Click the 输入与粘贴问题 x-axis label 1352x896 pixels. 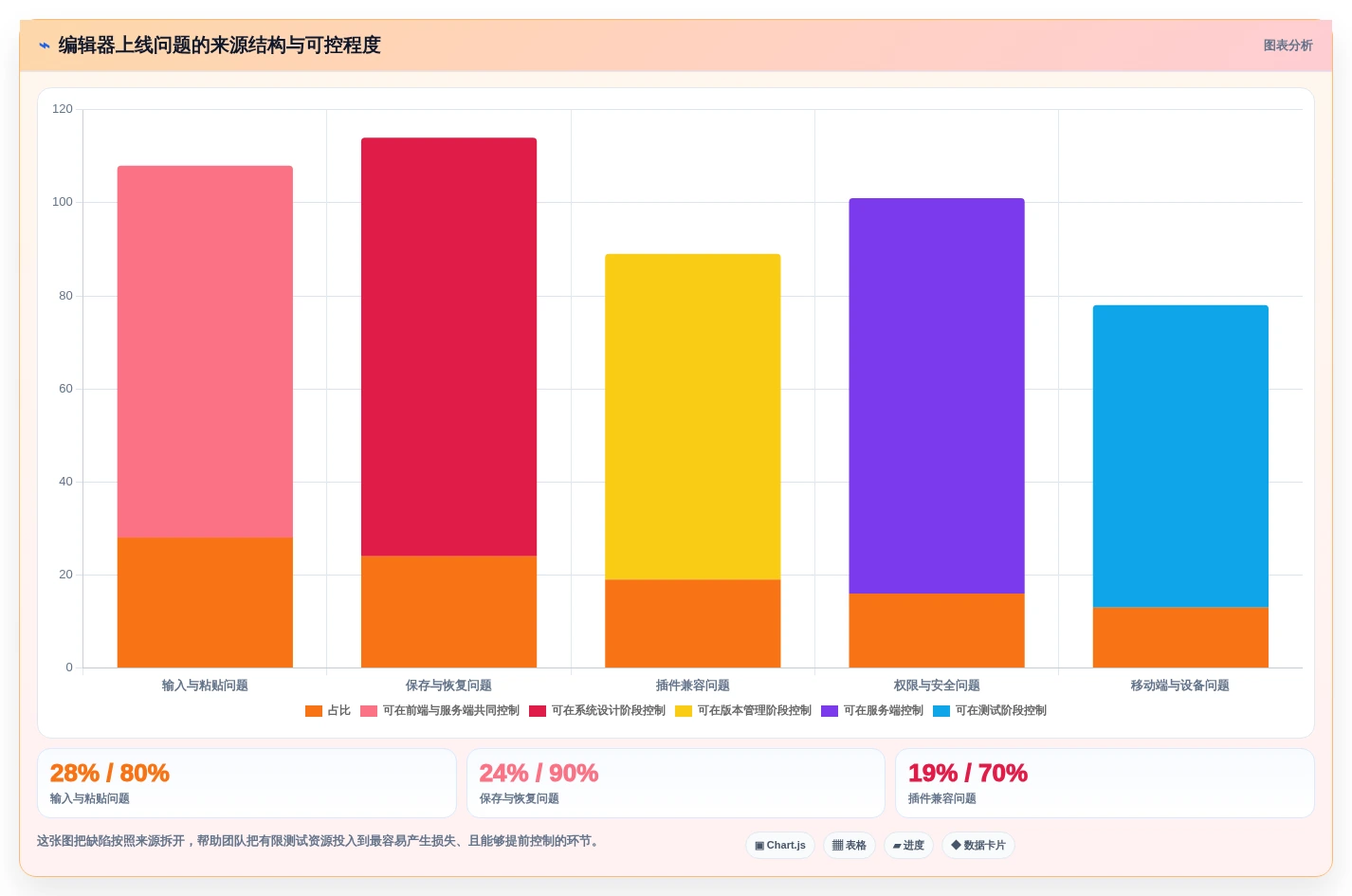pos(205,686)
